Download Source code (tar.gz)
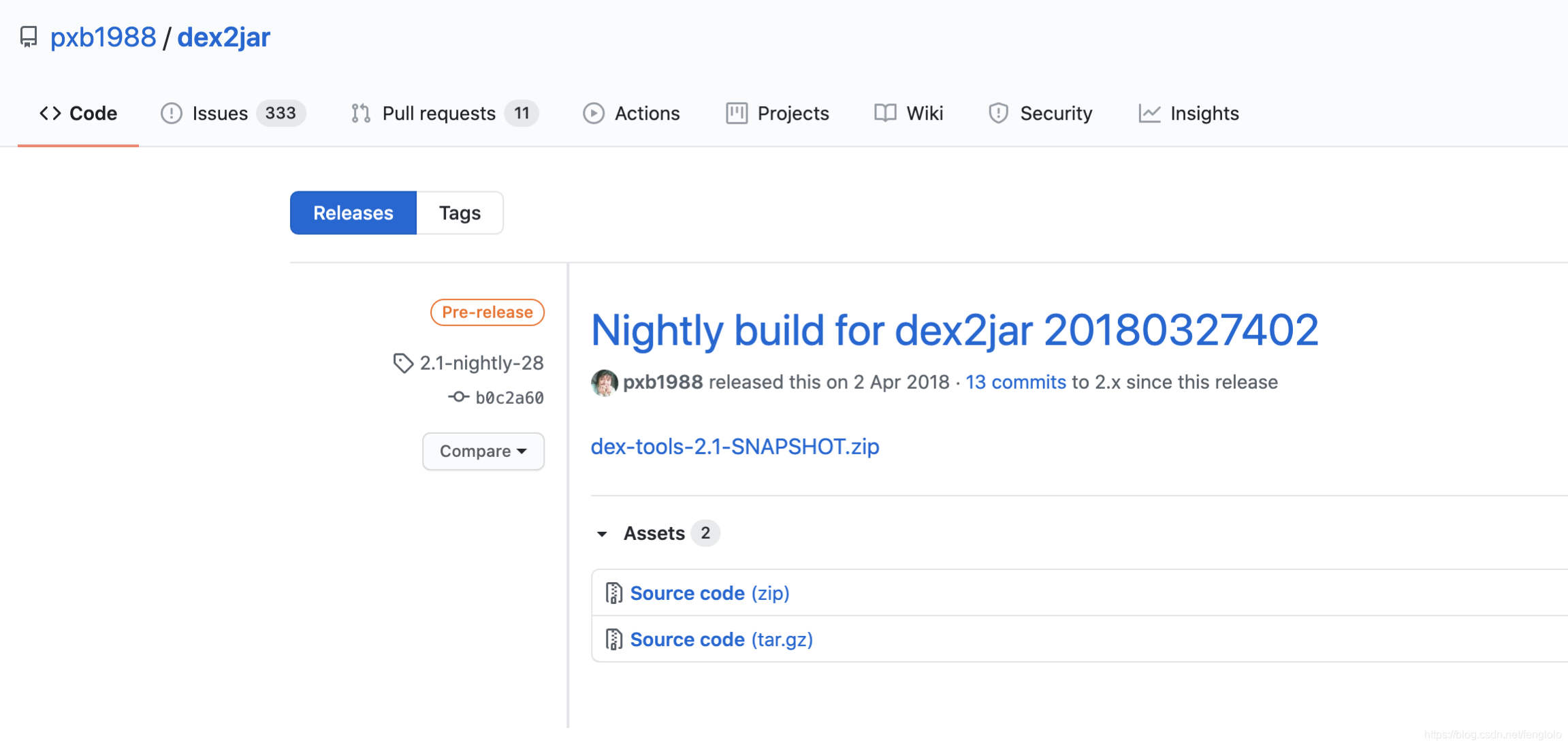 pyautogui.click(x=721, y=639)
